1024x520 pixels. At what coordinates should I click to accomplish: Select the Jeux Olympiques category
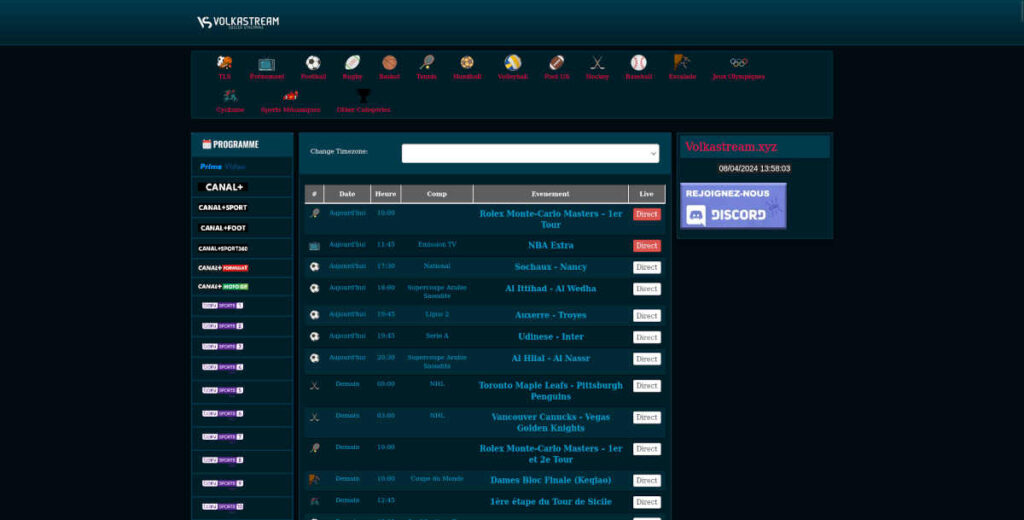coord(739,63)
